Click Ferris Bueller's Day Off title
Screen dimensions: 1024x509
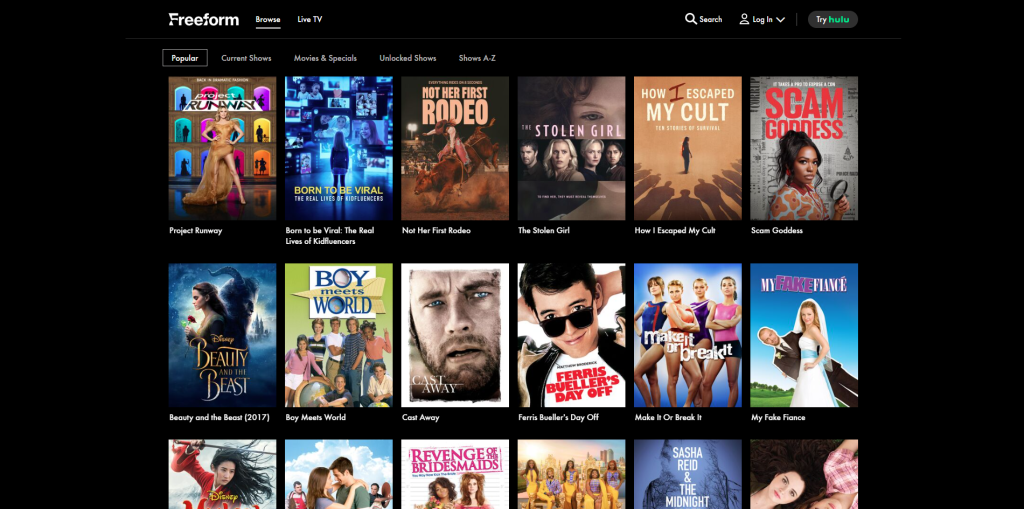coord(558,418)
